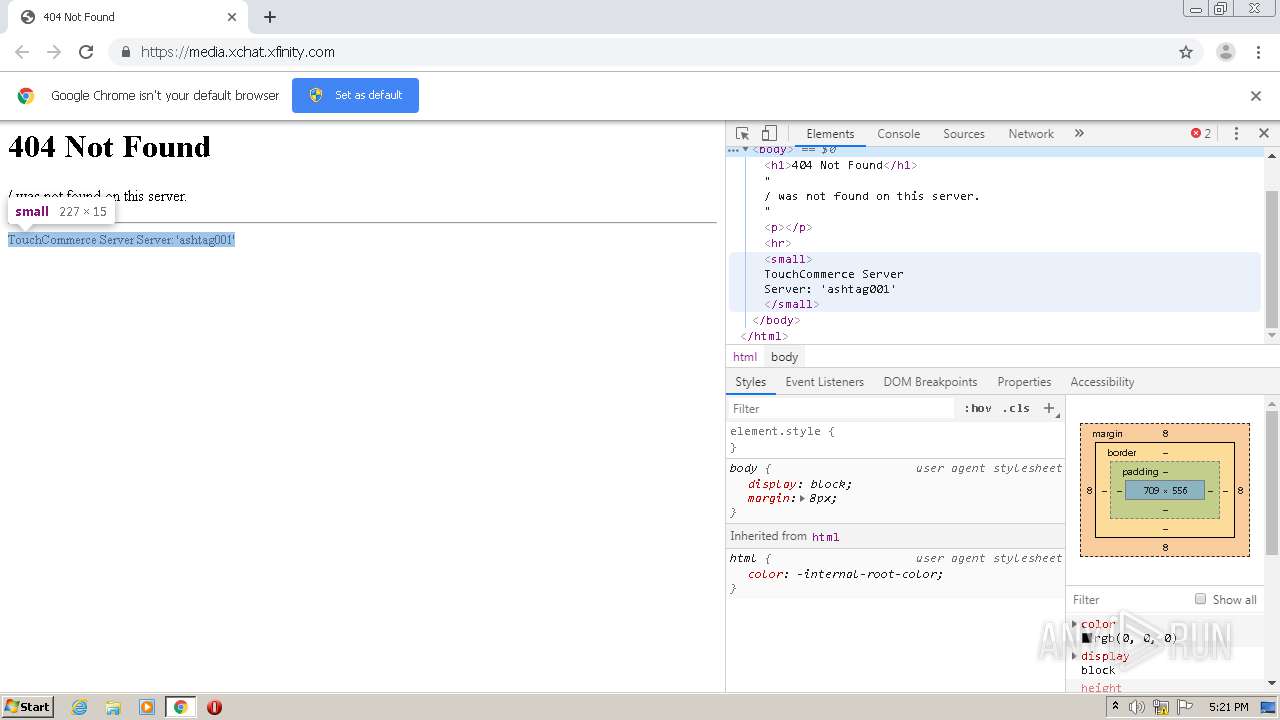1280x720 pixels.
Task: Switch to the Elements panel
Action: tap(830, 134)
